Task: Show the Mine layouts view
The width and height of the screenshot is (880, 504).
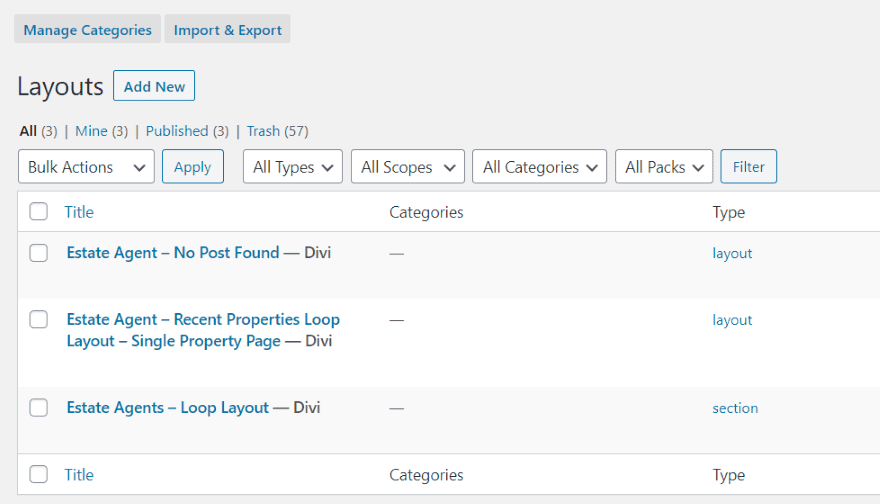Action: tap(91, 131)
